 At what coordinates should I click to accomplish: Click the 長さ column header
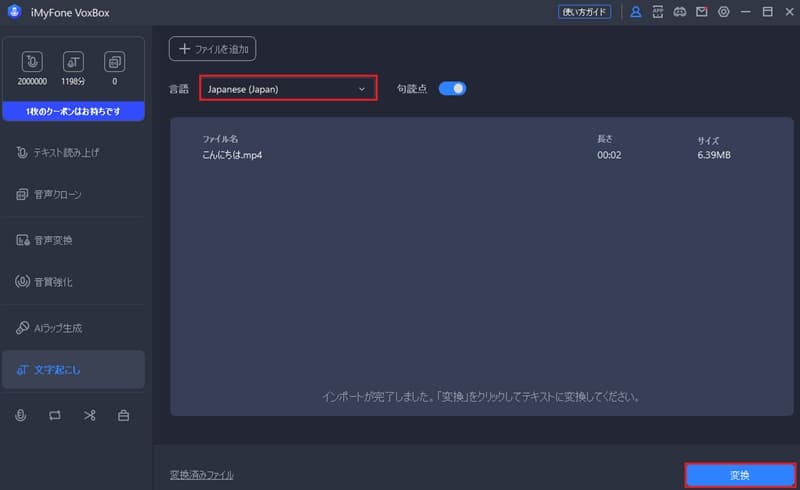605,139
